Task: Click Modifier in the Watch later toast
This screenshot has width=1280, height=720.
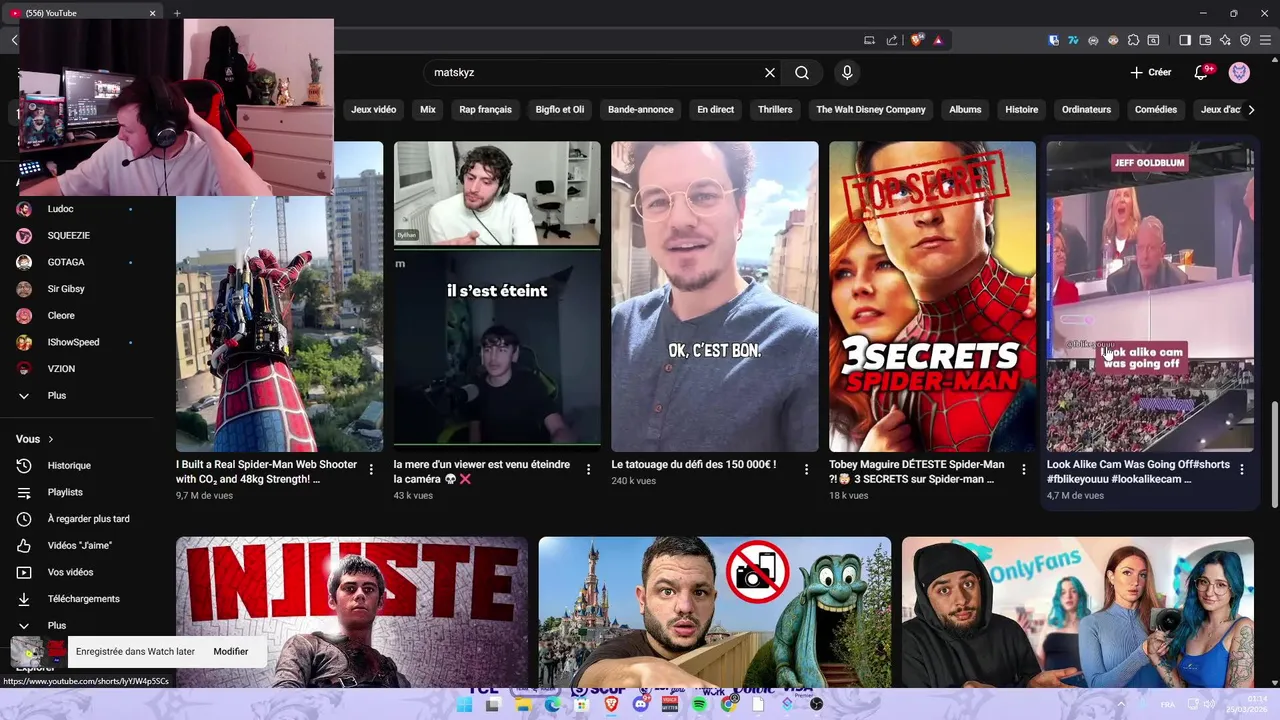Action: click(x=230, y=651)
